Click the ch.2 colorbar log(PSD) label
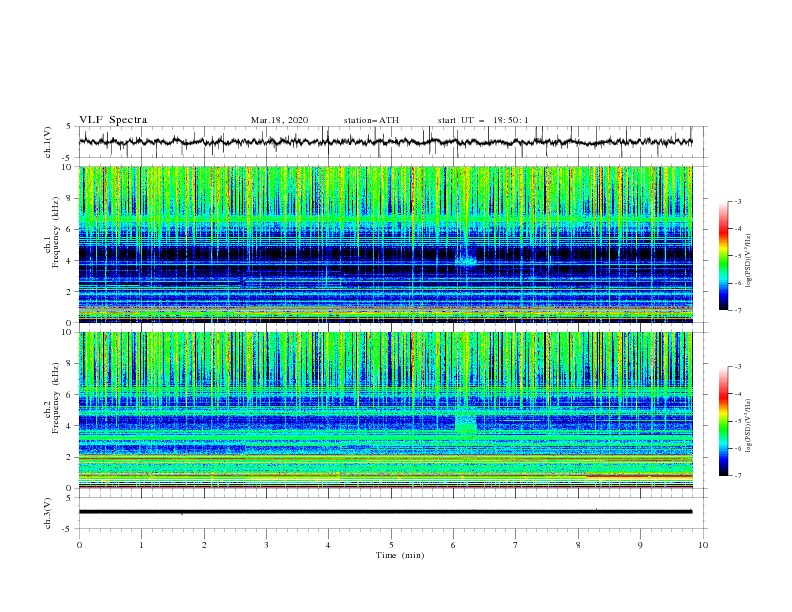The image size is (792, 612). click(x=749, y=426)
